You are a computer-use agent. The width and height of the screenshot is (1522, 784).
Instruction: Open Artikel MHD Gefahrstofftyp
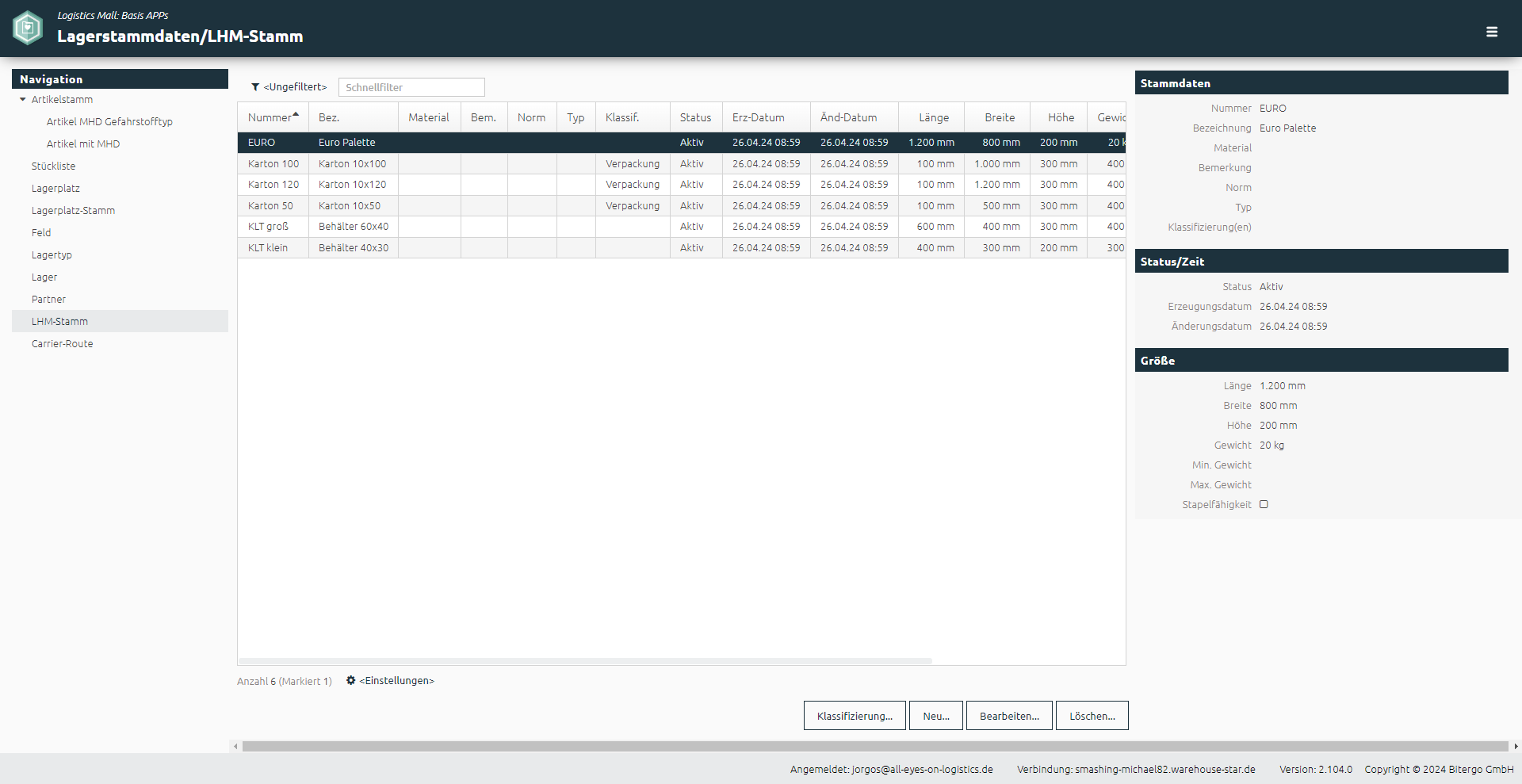tap(109, 122)
